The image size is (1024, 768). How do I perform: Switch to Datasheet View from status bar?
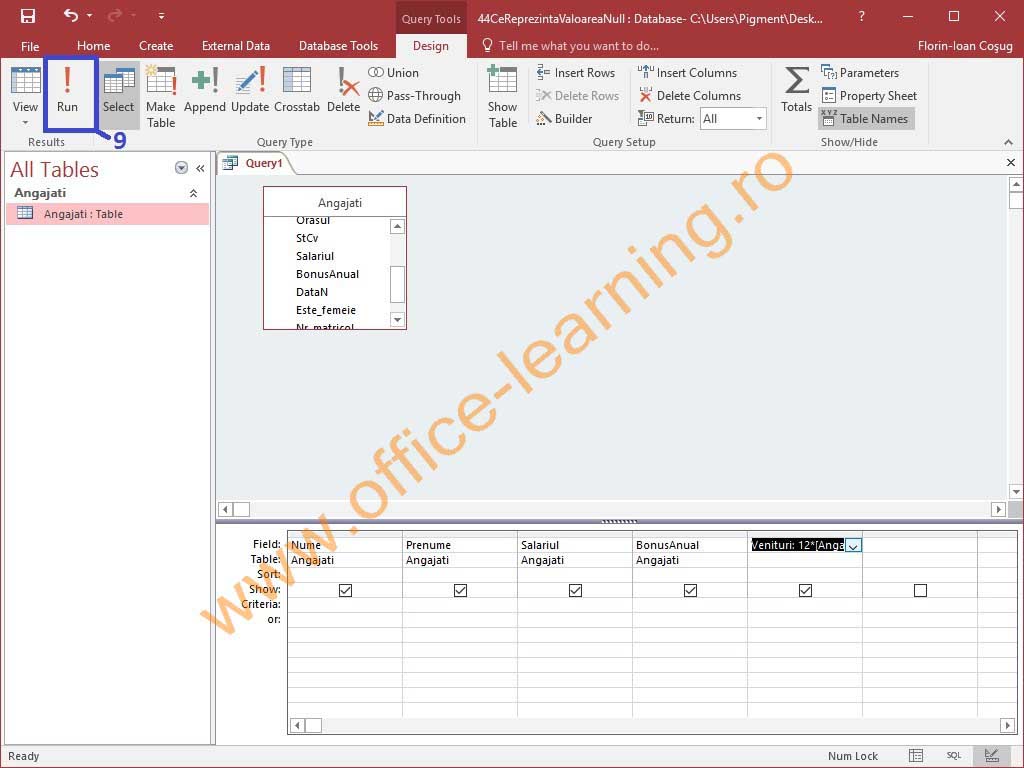(916, 756)
